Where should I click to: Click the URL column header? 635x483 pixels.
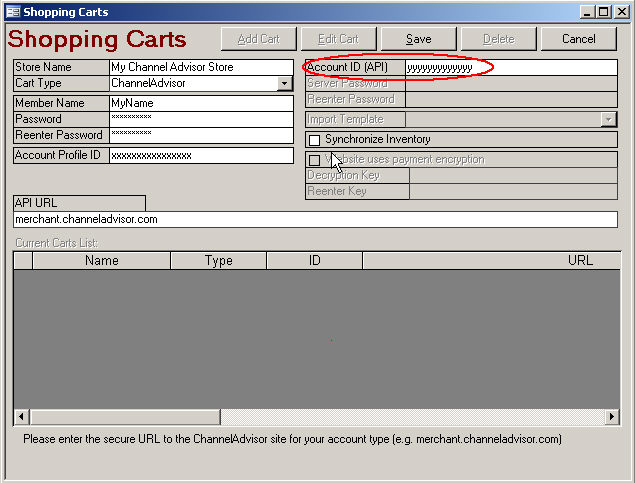492,260
